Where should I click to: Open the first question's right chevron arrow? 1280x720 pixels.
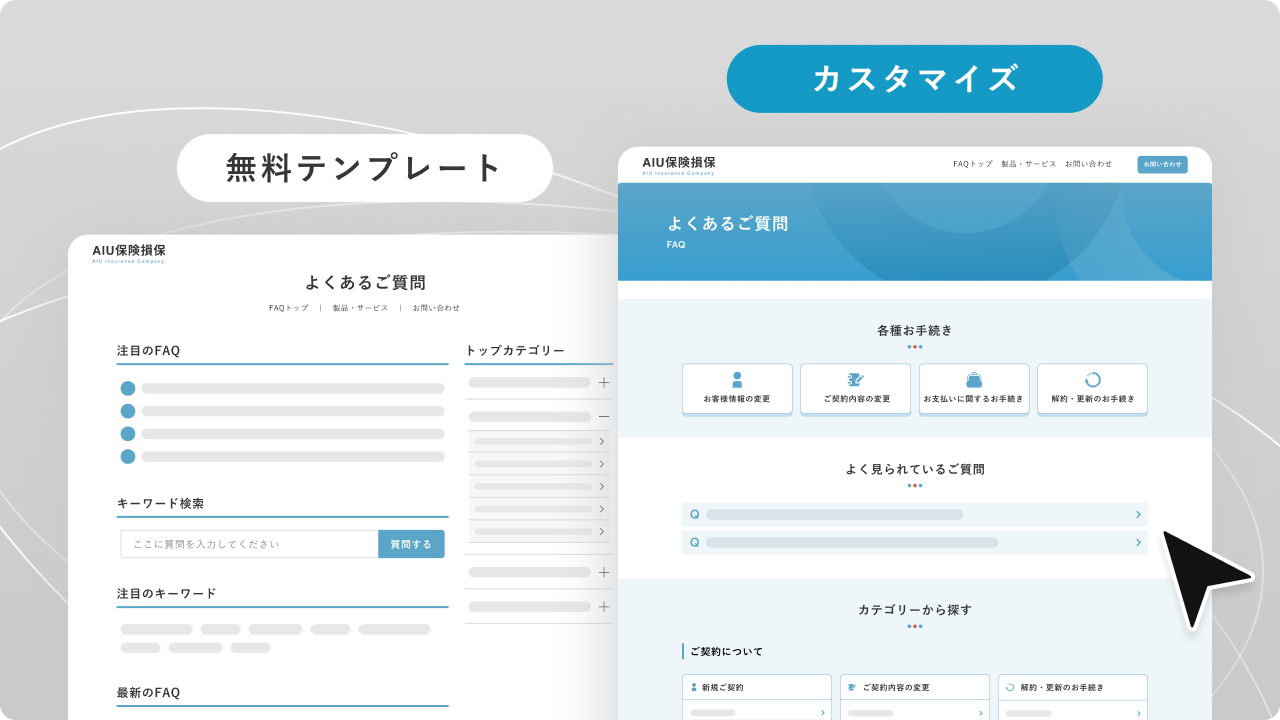pyautogui.click(x=1138, y=515)
